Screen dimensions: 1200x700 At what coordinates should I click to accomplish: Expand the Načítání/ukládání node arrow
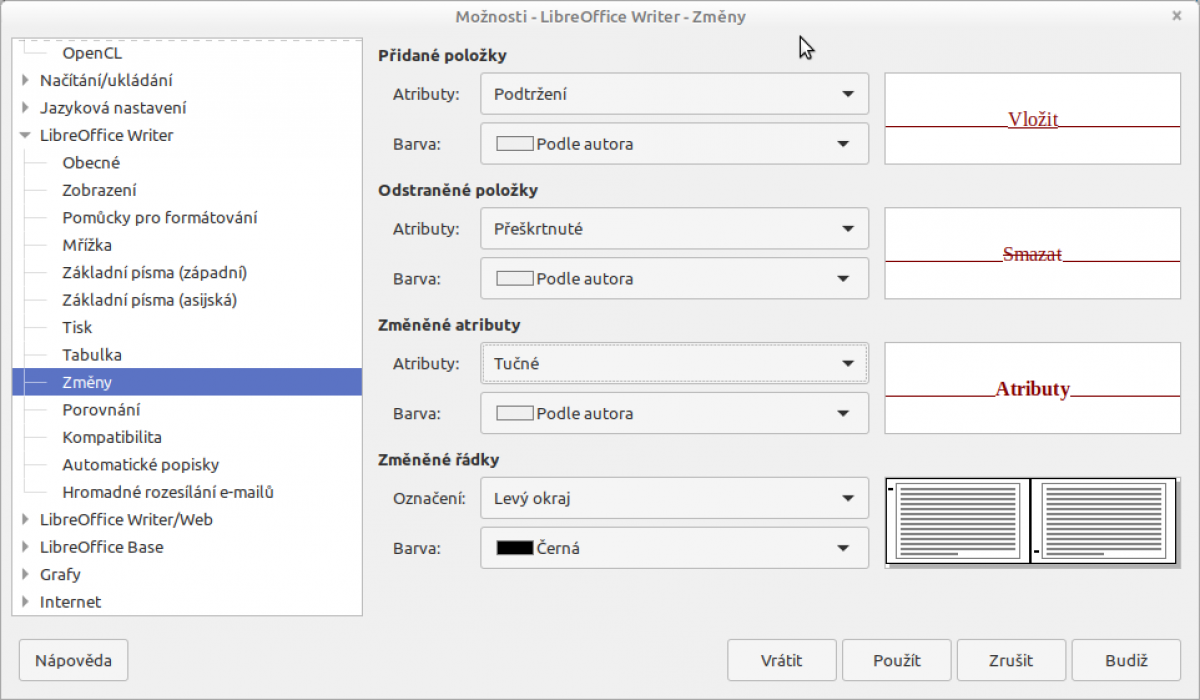26,80
